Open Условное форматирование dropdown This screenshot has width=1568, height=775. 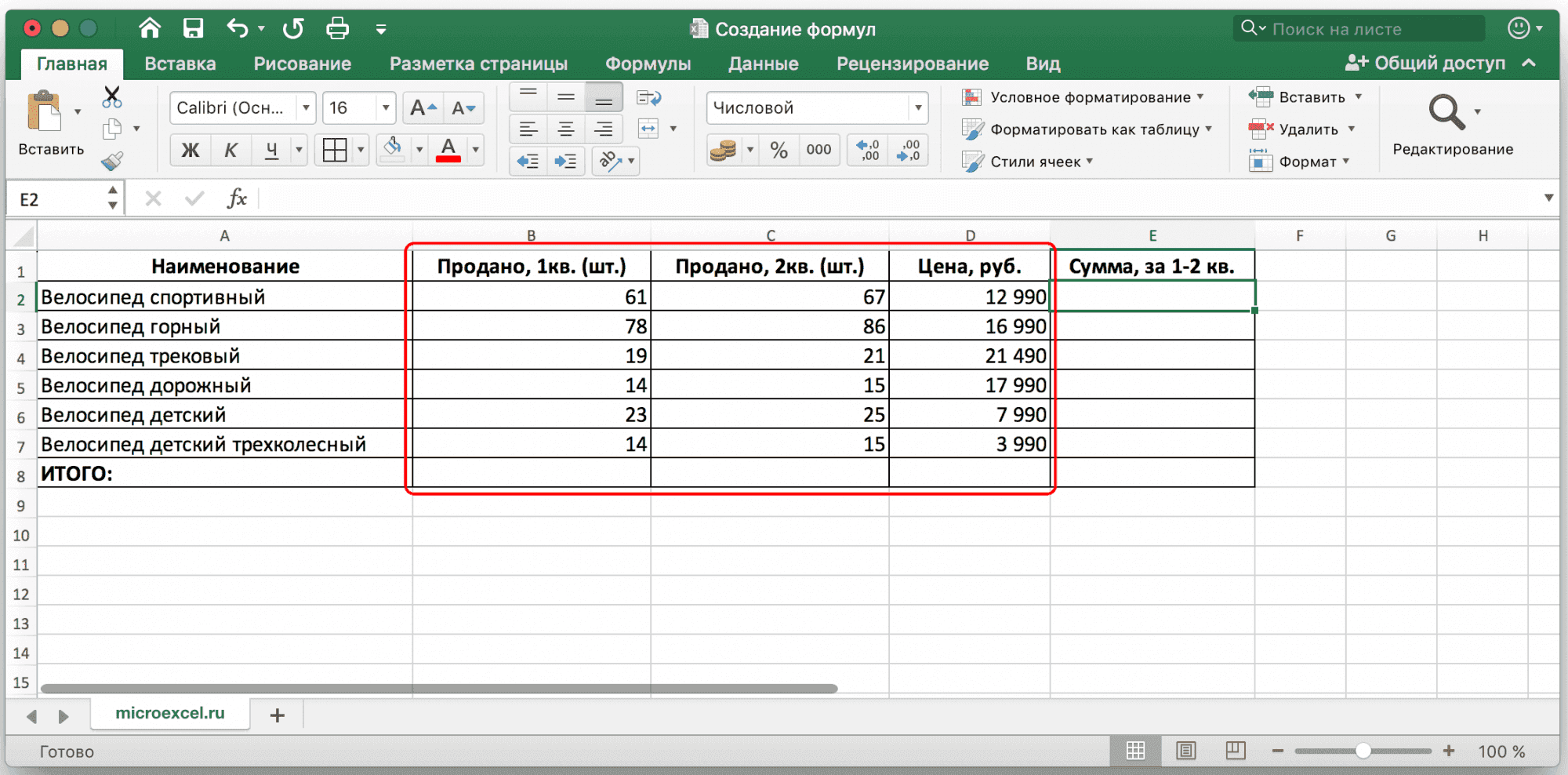point(1089,97)
